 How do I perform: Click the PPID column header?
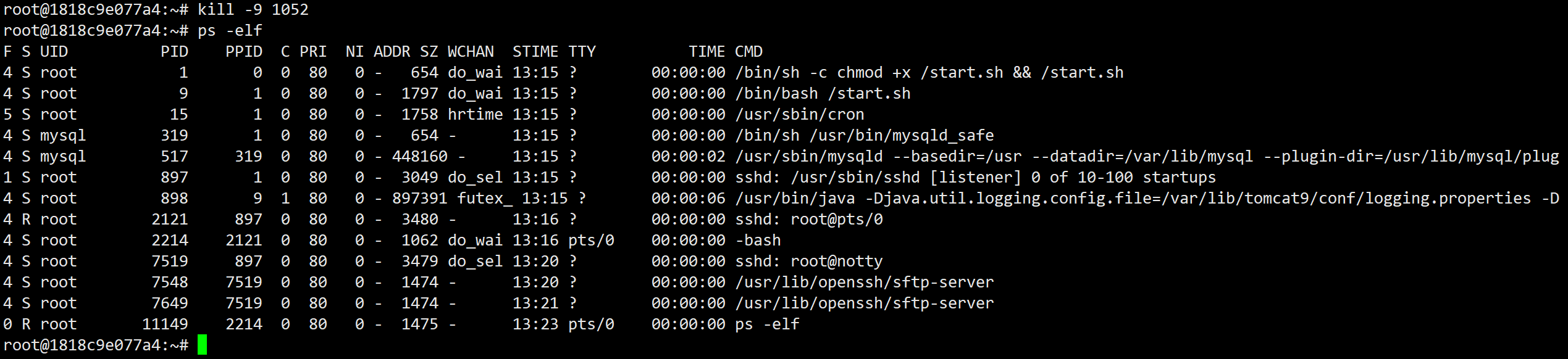[x=243, y=51]
